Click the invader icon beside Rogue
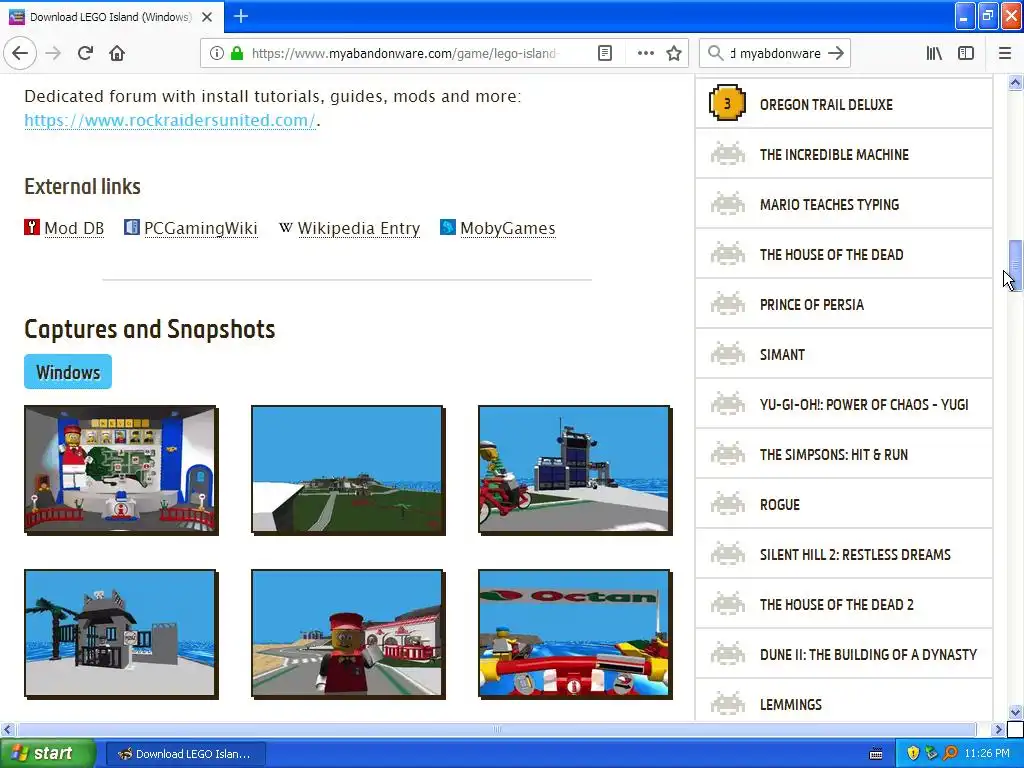Screen dimensions: 1024x768 (728, 504)
